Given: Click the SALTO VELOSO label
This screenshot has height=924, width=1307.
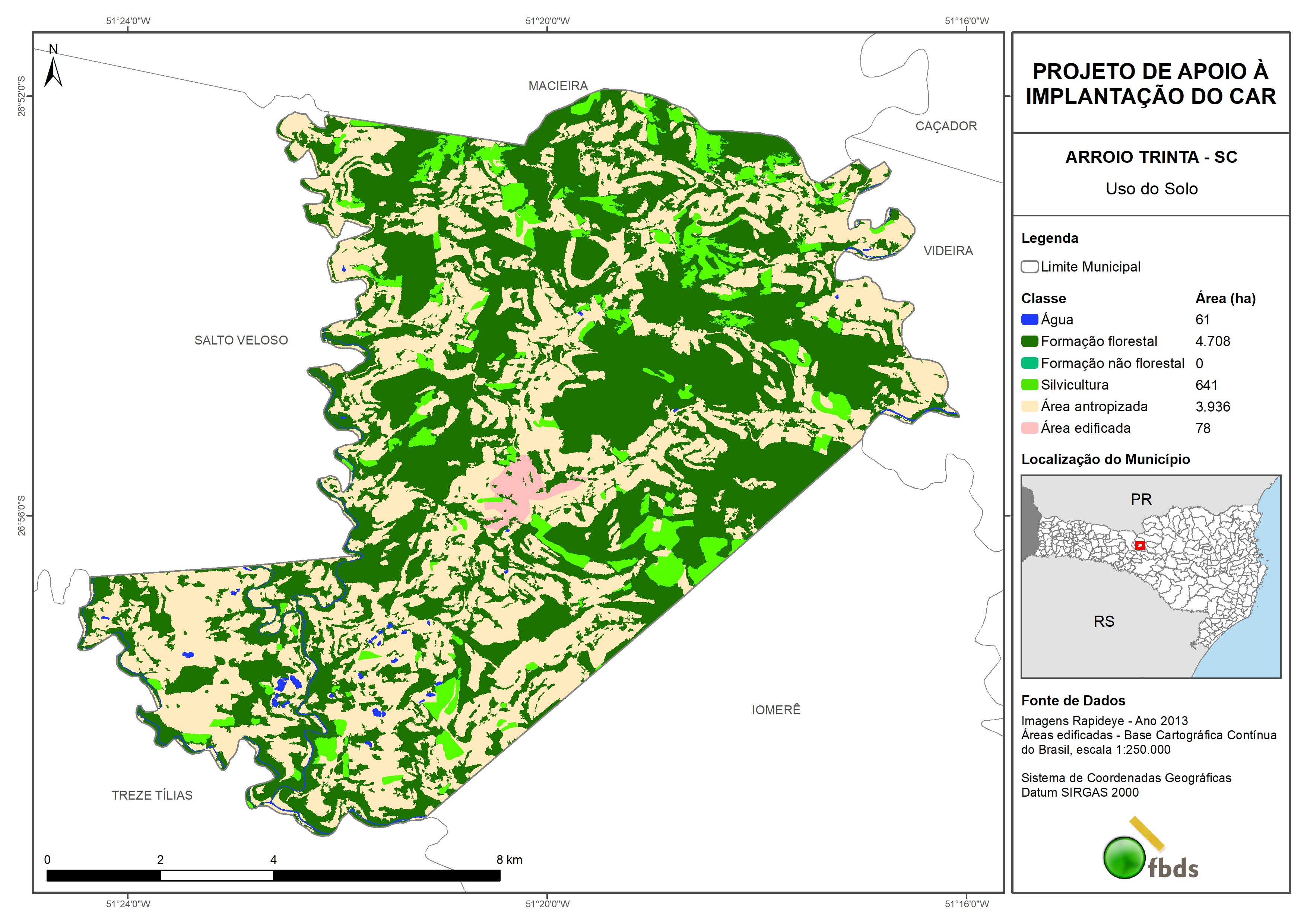Looking at the screenshot, I should [x=241, y=340].
